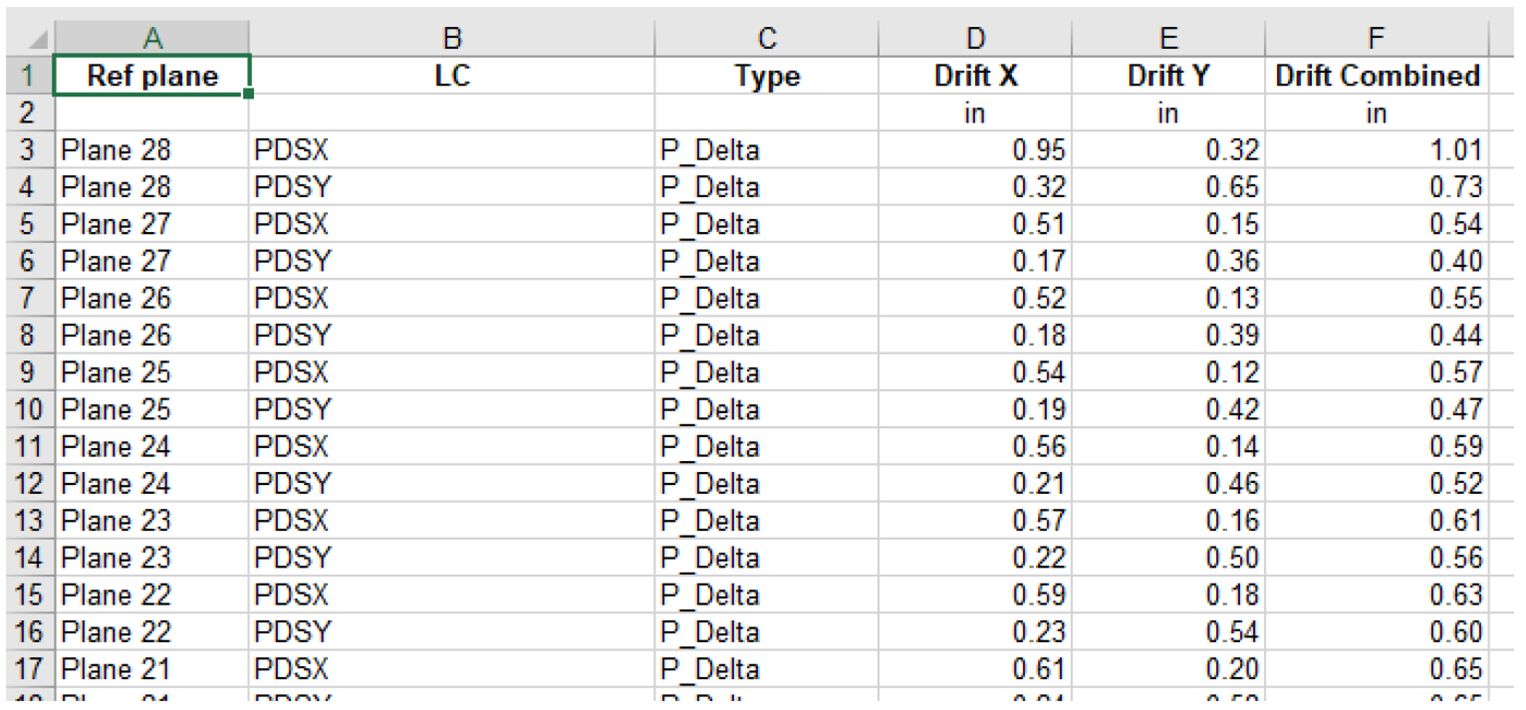Viewport: 1526px width, 710px height.
Task: Select the "Drift Combined" header cell
Action: pyautogui.click(x=1376, y=76)
